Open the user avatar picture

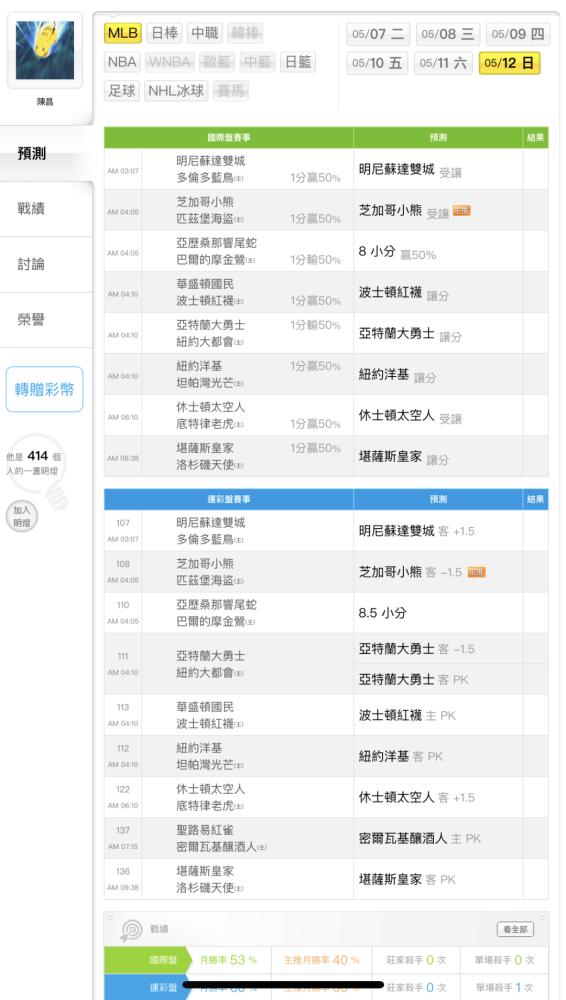[x=45, y=50]
